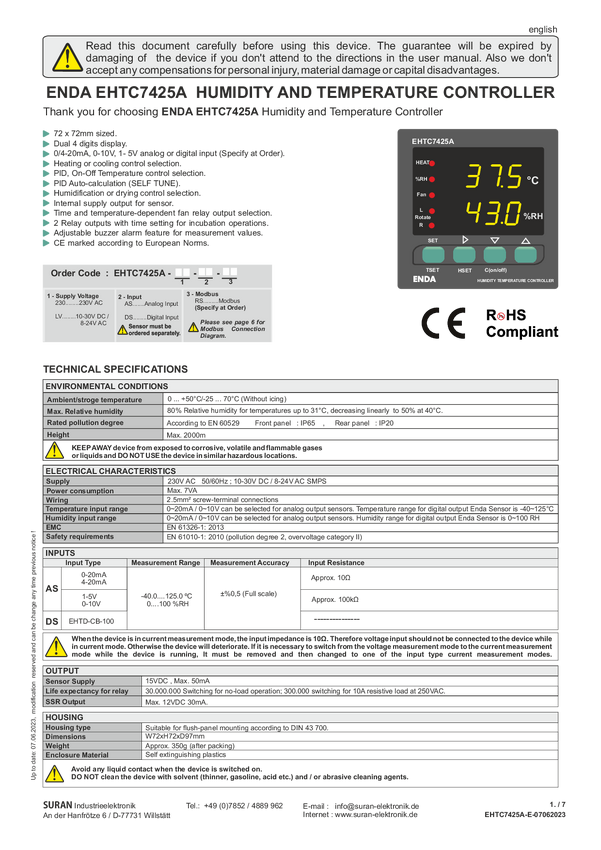Click document code EHTC7425A-E-07062023 in footer
This screenshot has height=850, width=601.
pos(525,814)
